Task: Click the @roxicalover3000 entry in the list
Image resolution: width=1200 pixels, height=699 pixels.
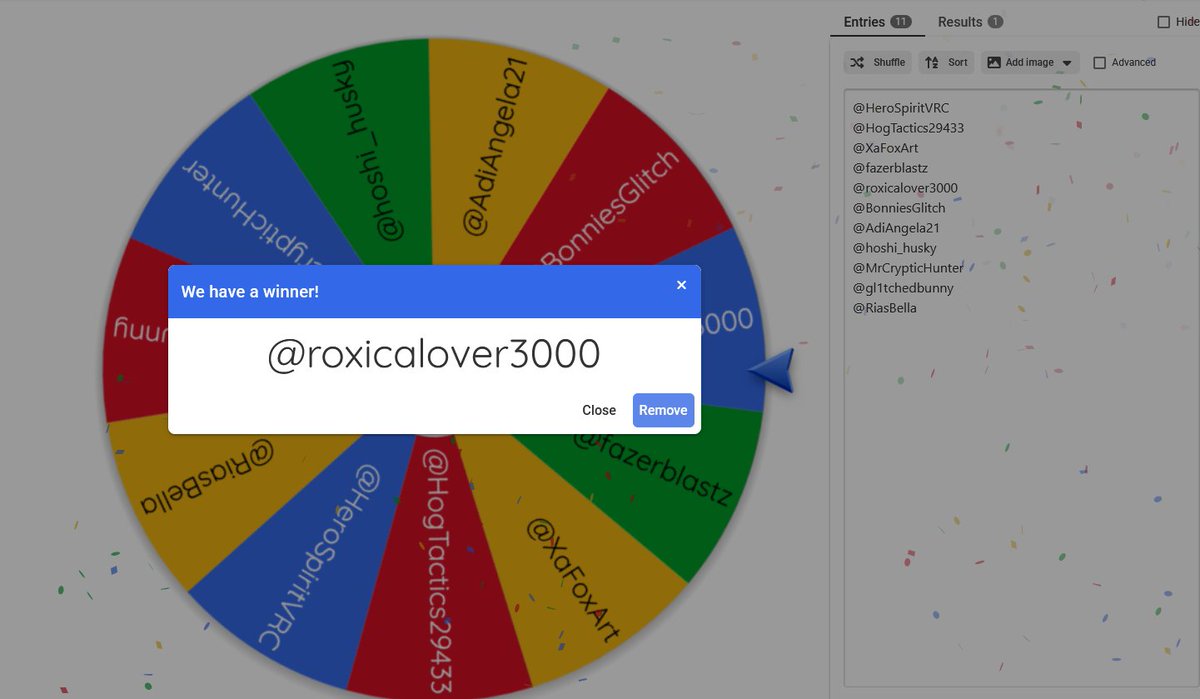Action: point(905,188)
